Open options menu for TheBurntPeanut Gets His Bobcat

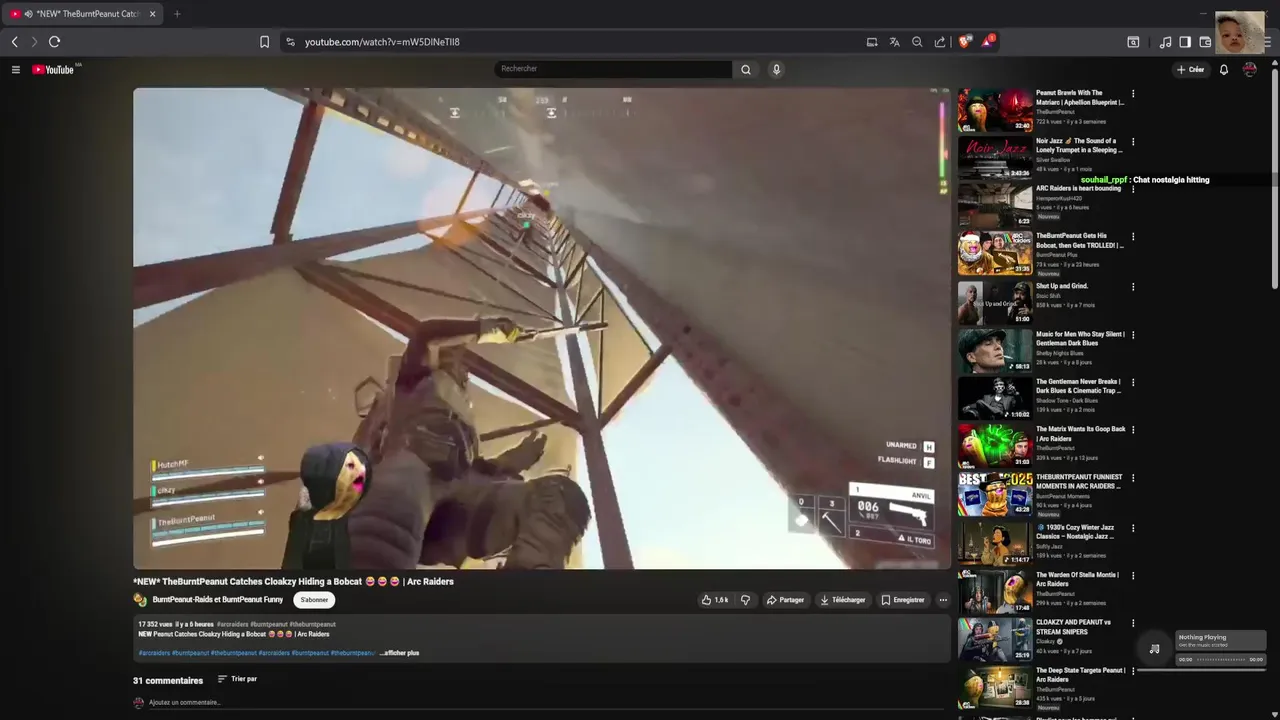coord(1133,238)
